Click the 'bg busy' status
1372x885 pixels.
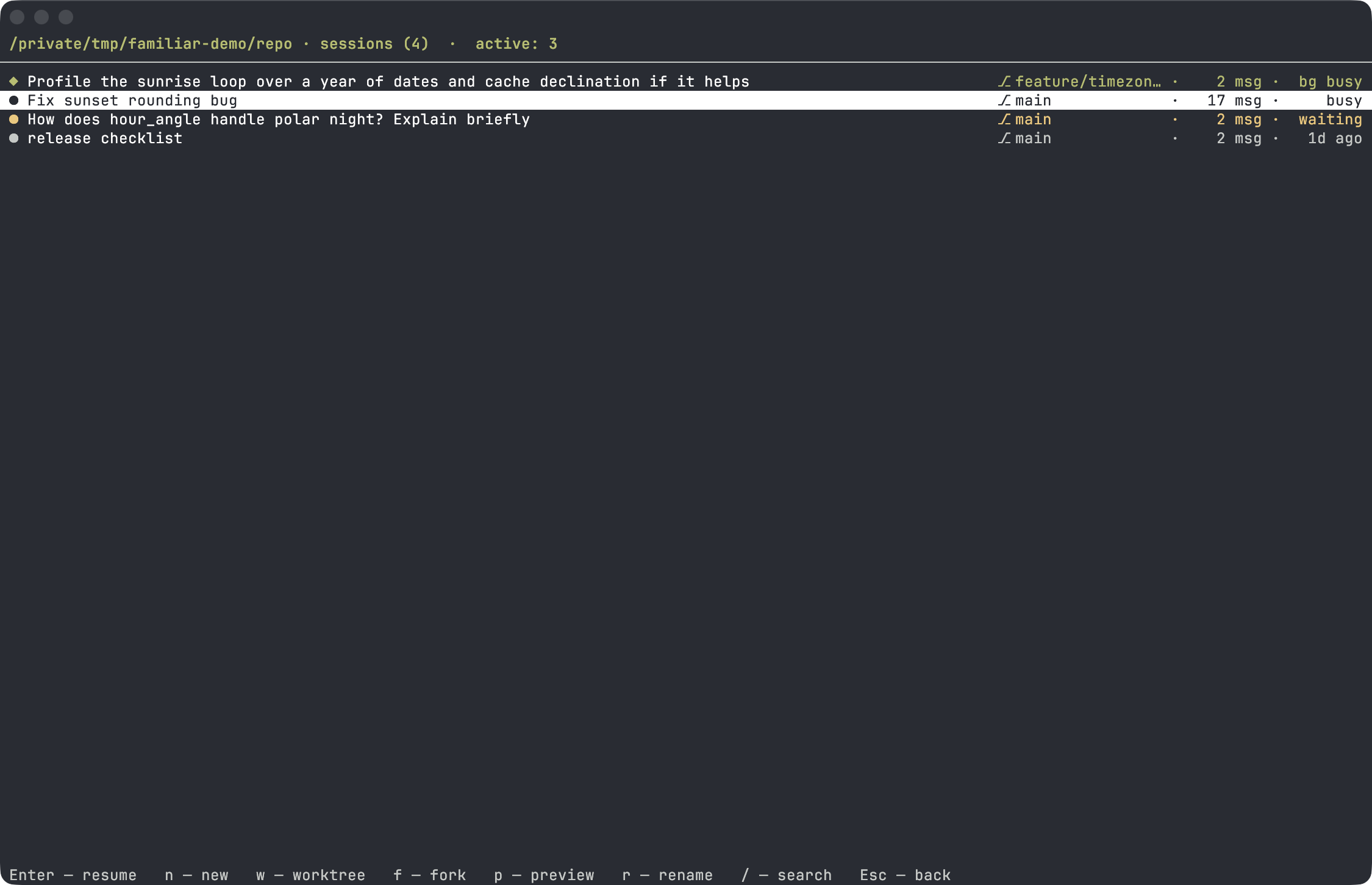1331,82
